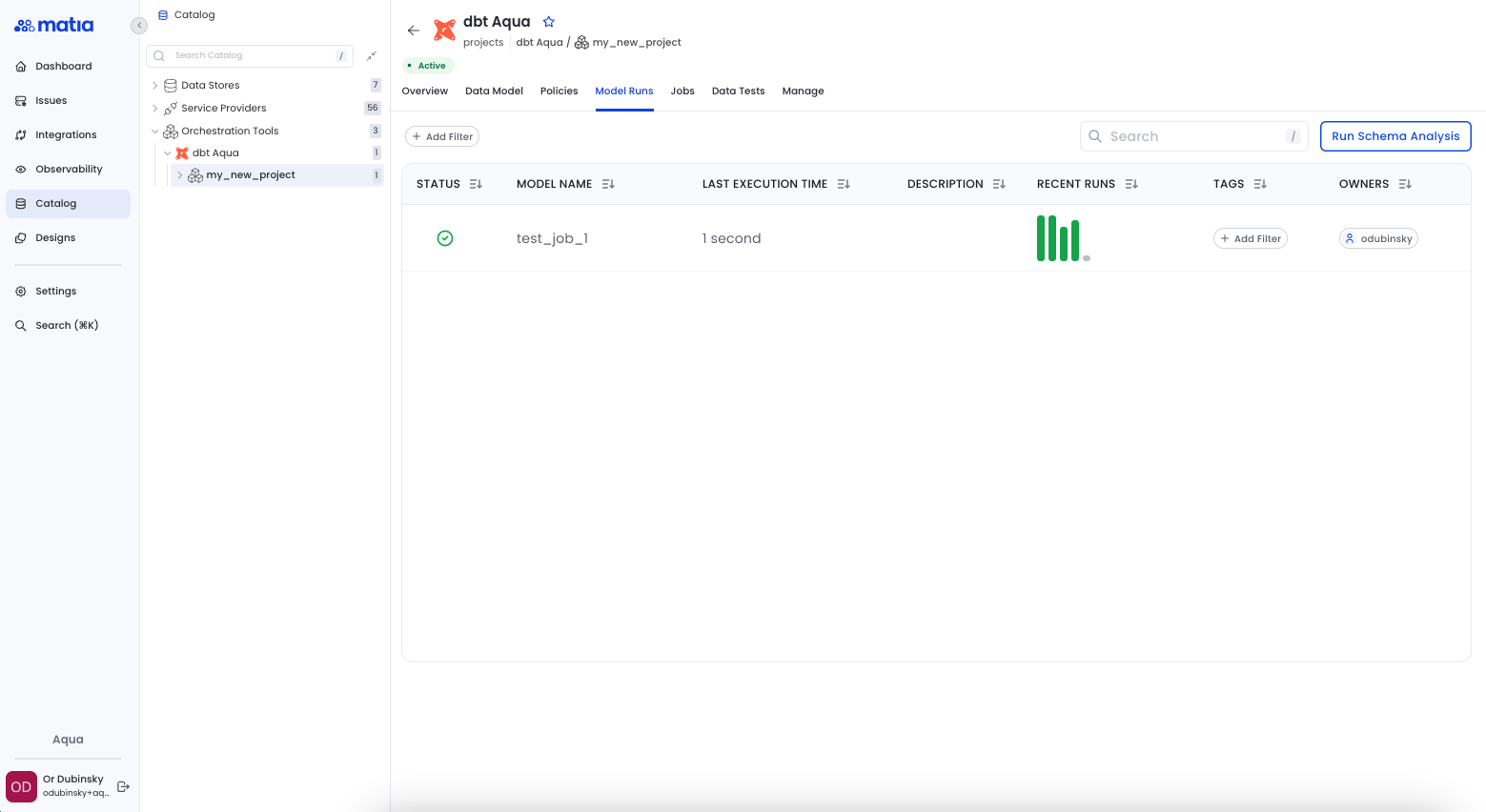The width and height of the screenshot is (1486, 812).
Task: Sort by the RECENT RUNS column icon
Action: coord(1131,184)
